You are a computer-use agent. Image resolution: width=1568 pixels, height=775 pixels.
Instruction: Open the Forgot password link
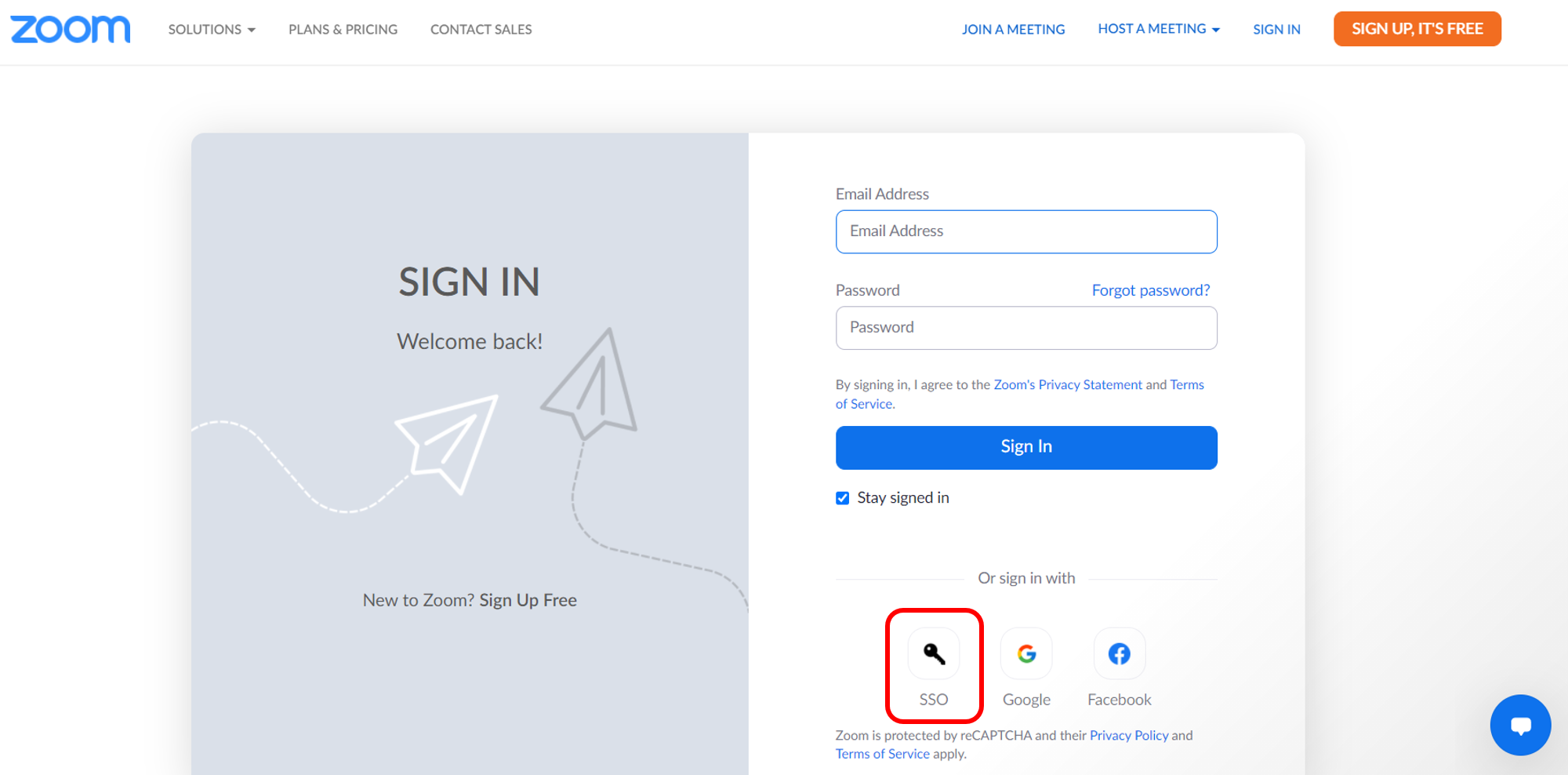click(1150, 290)
